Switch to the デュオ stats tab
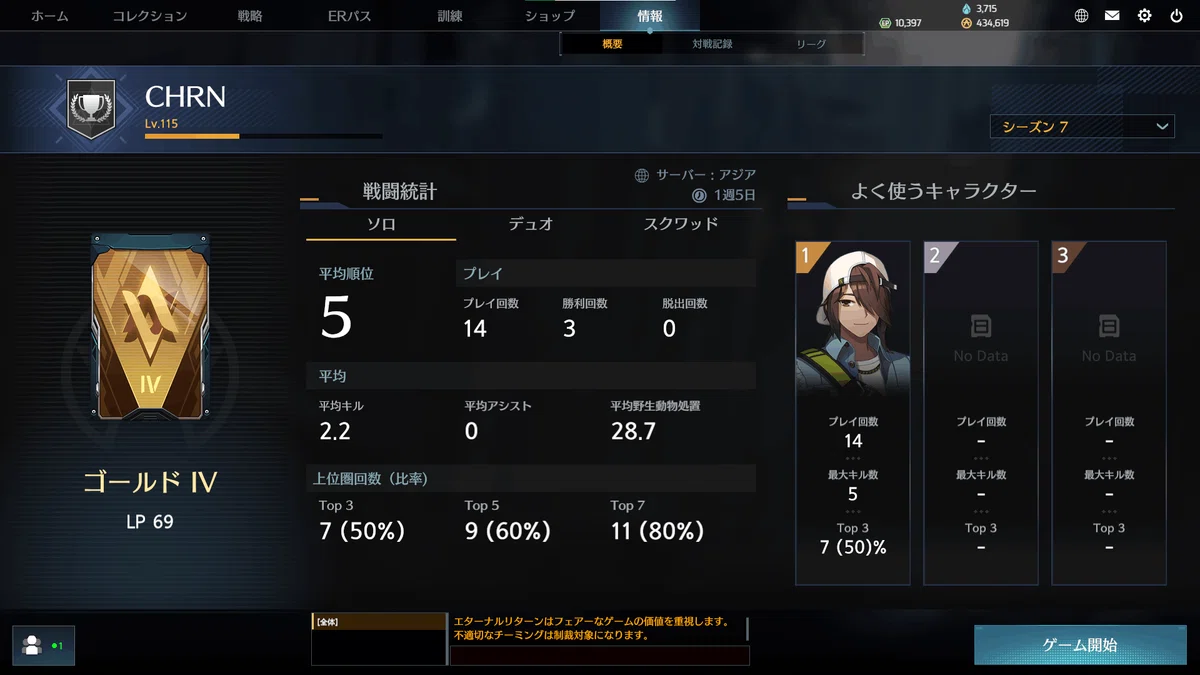1200x675 pixels. [531, 224]
